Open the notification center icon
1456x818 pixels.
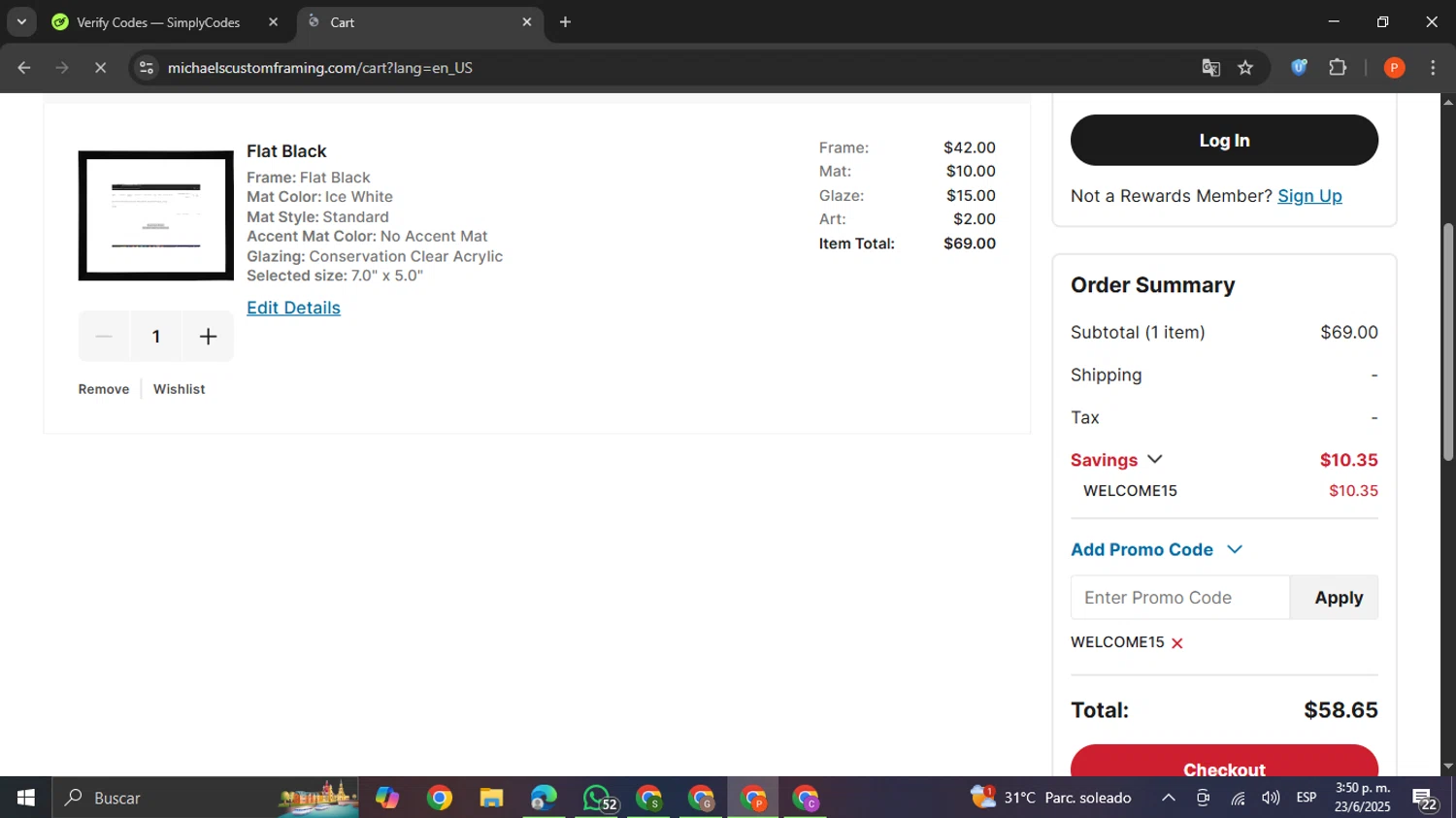coord(1425,798)
